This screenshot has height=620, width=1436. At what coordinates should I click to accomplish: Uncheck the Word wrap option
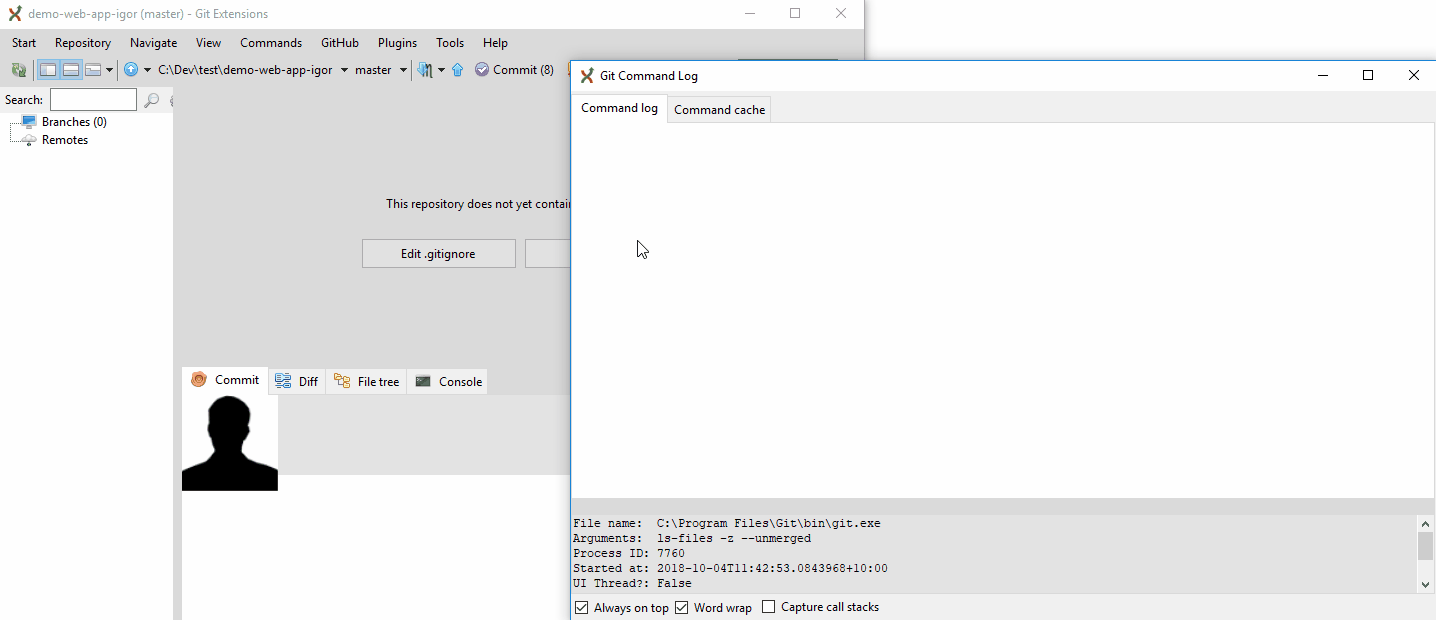tap(681, 607)
